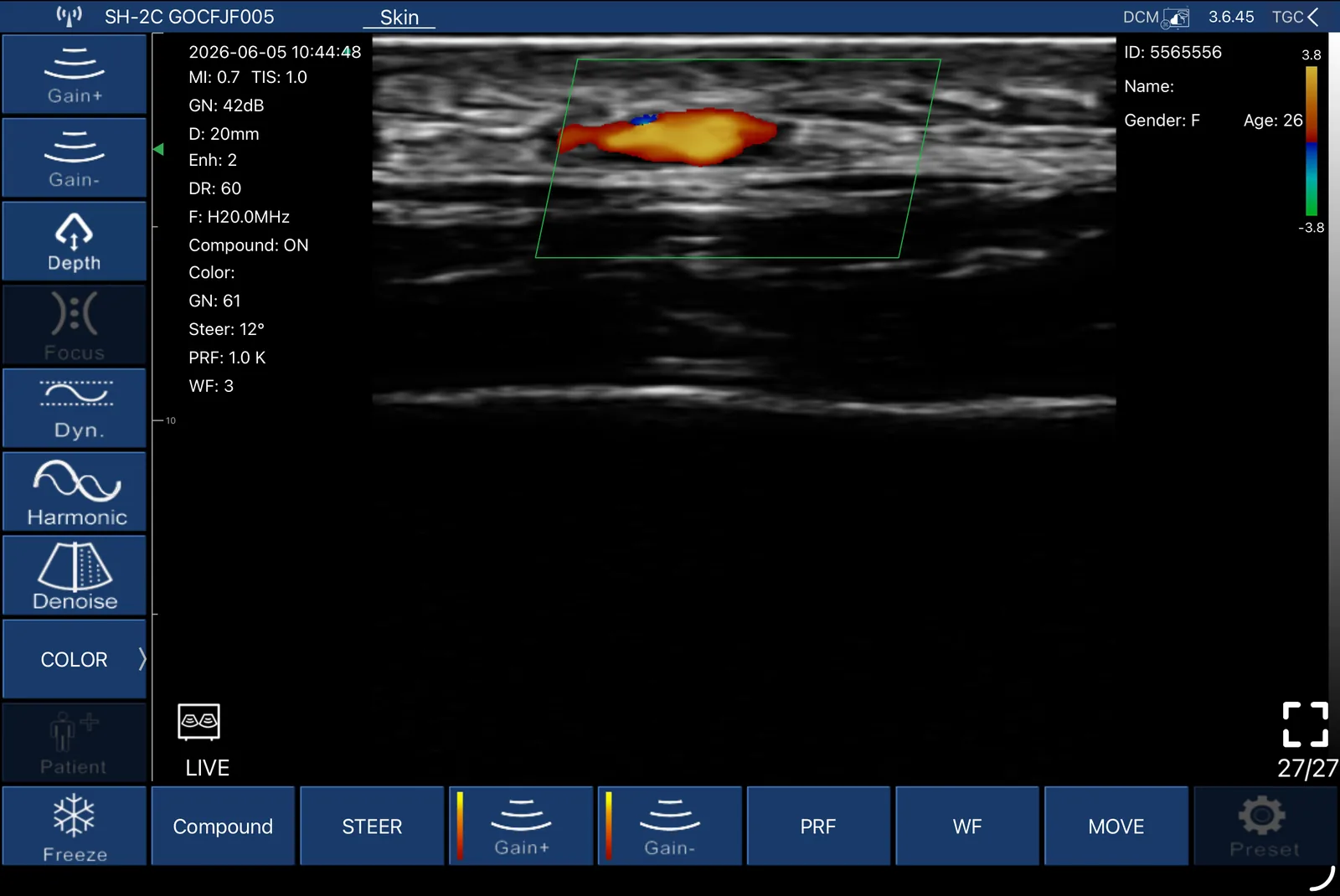Open the cine review icon above LIVE

(x=199, y=722)
